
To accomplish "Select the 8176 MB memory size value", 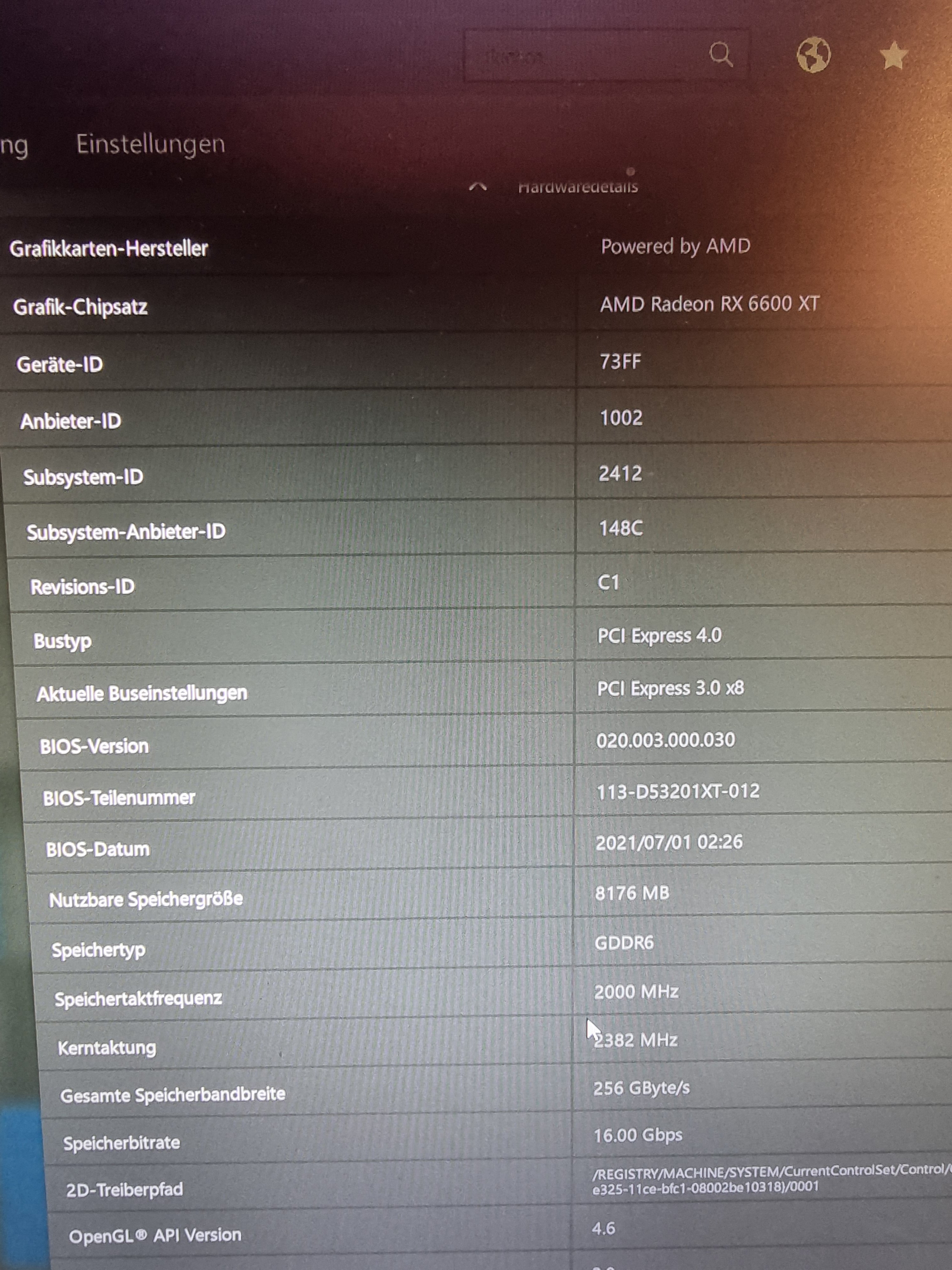I will point(632,893).
